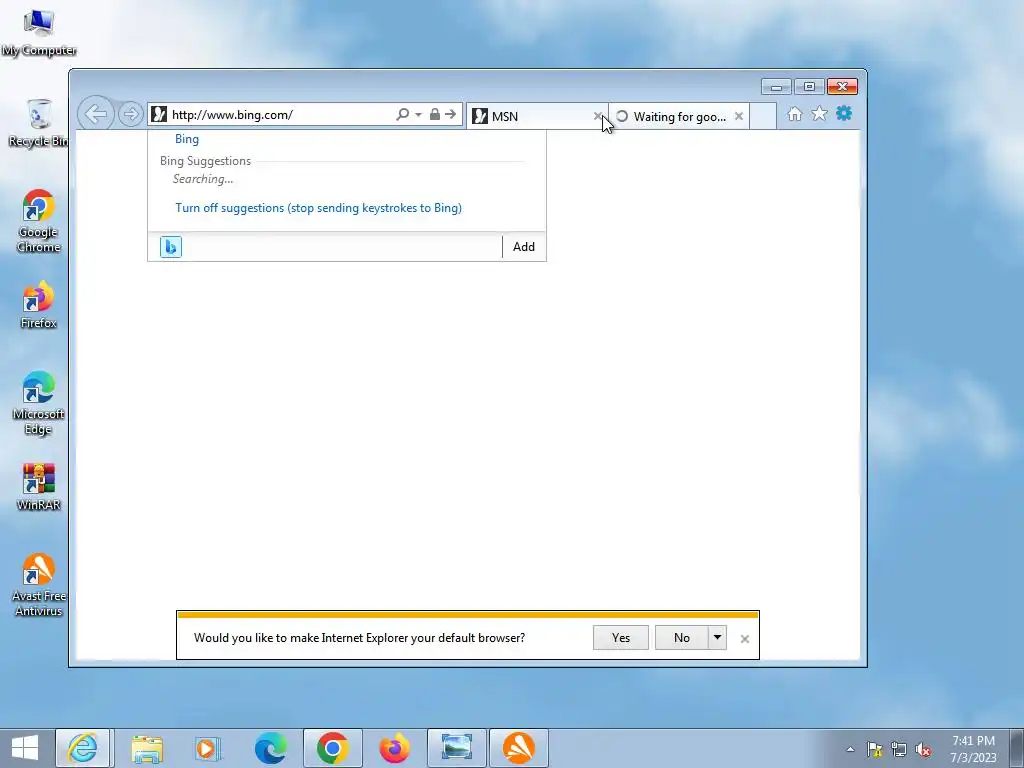Screen dimensions: 1024x768
Task: Select the WinRAR desktop shortcut
Action: [x=39, y=487]
